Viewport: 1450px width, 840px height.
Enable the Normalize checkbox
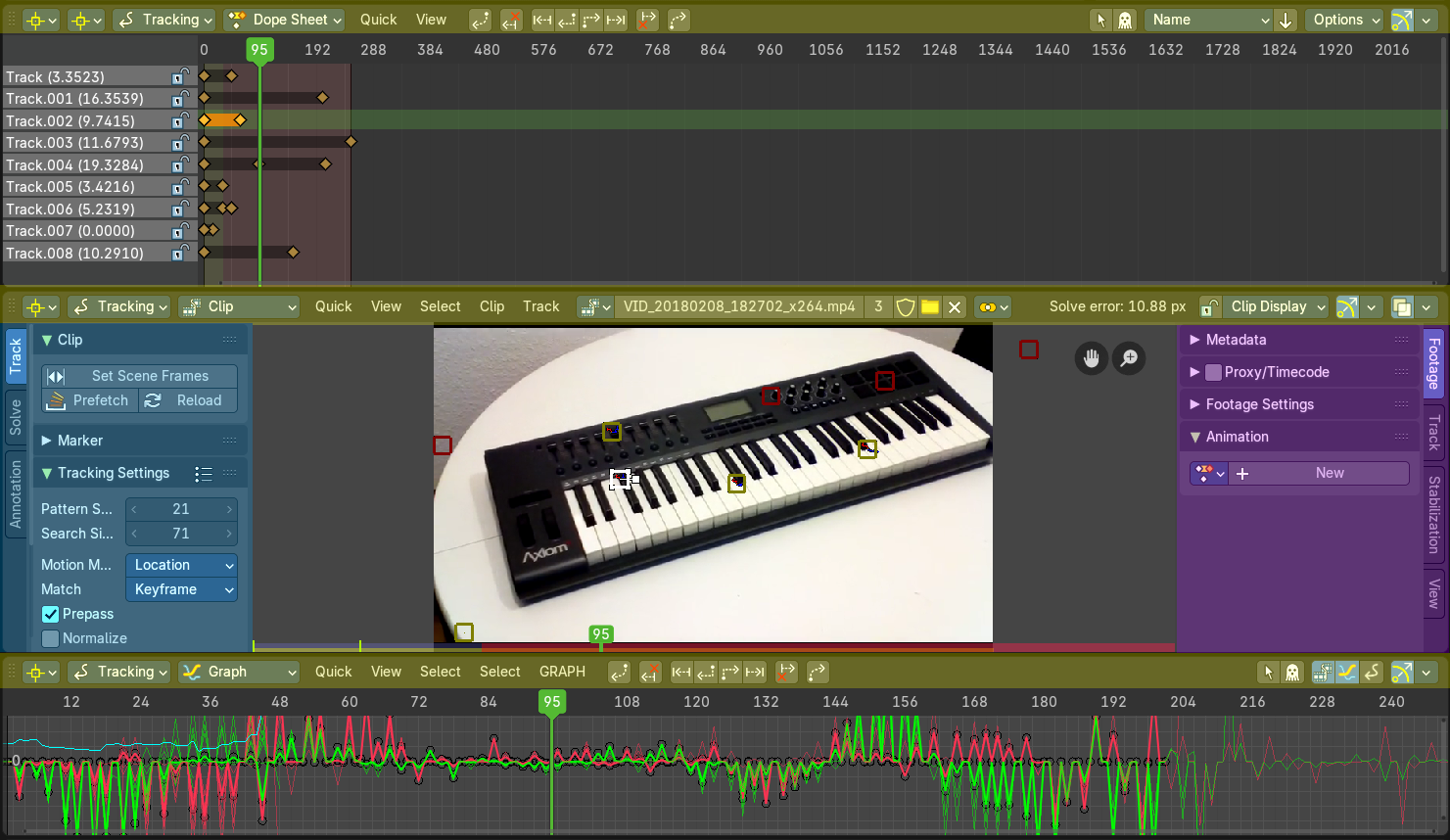[51, 639]
